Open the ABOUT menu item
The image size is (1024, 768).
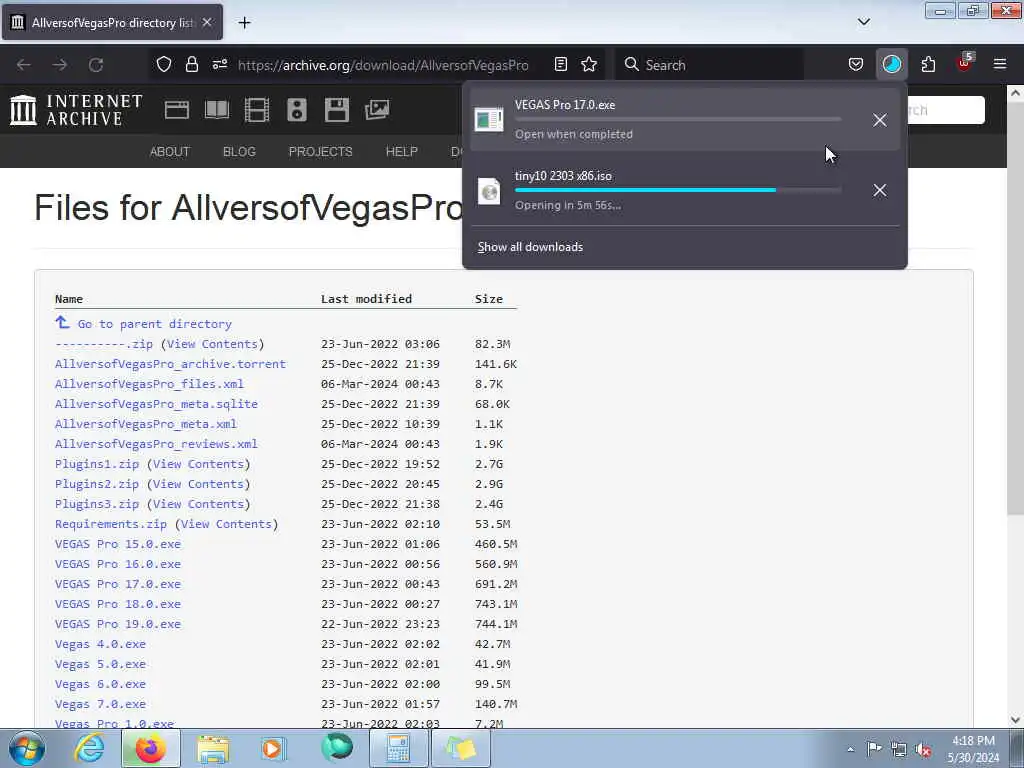click(x=169, y=151)
